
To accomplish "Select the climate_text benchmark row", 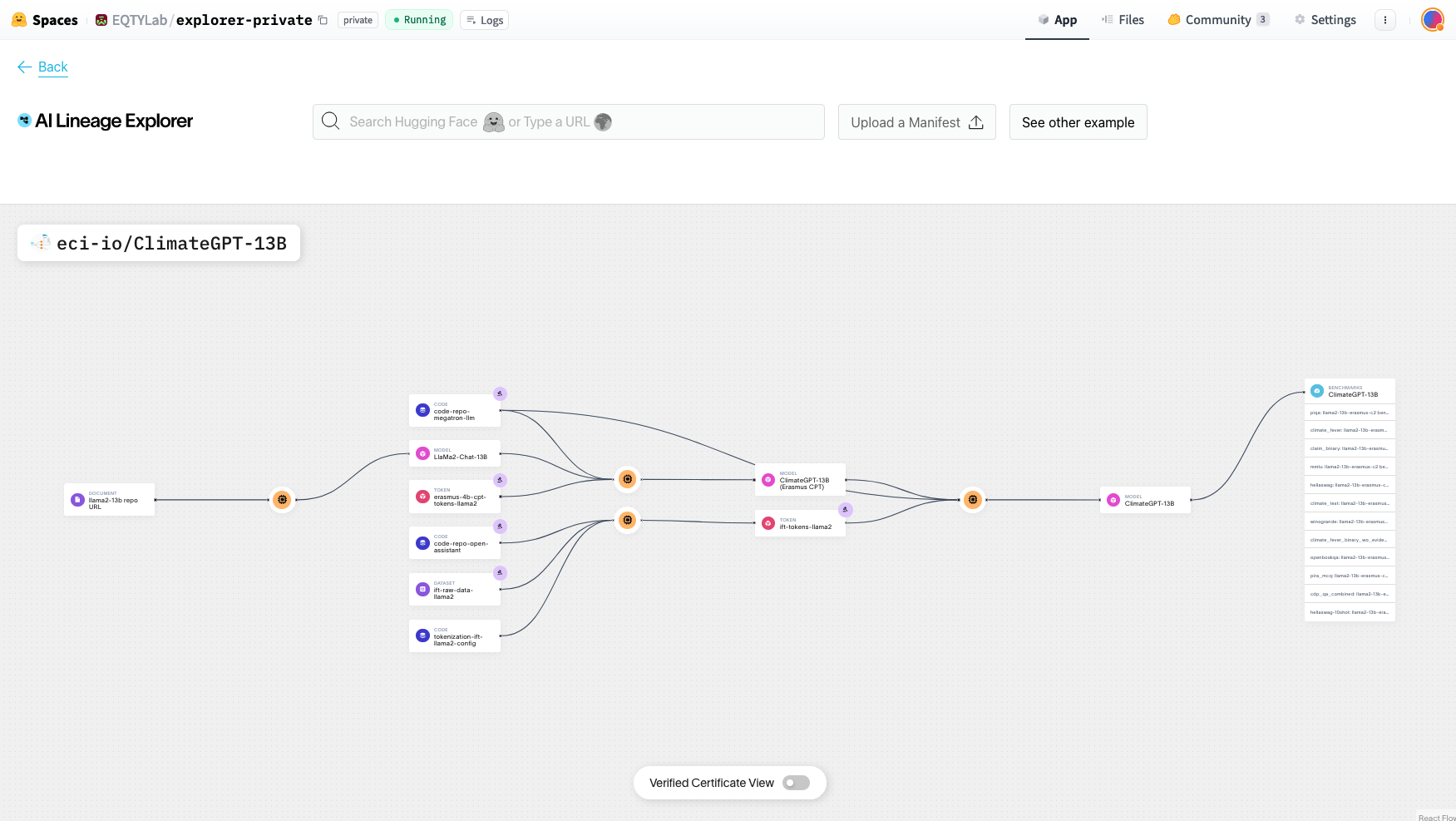I will (x=1350, y=503).
